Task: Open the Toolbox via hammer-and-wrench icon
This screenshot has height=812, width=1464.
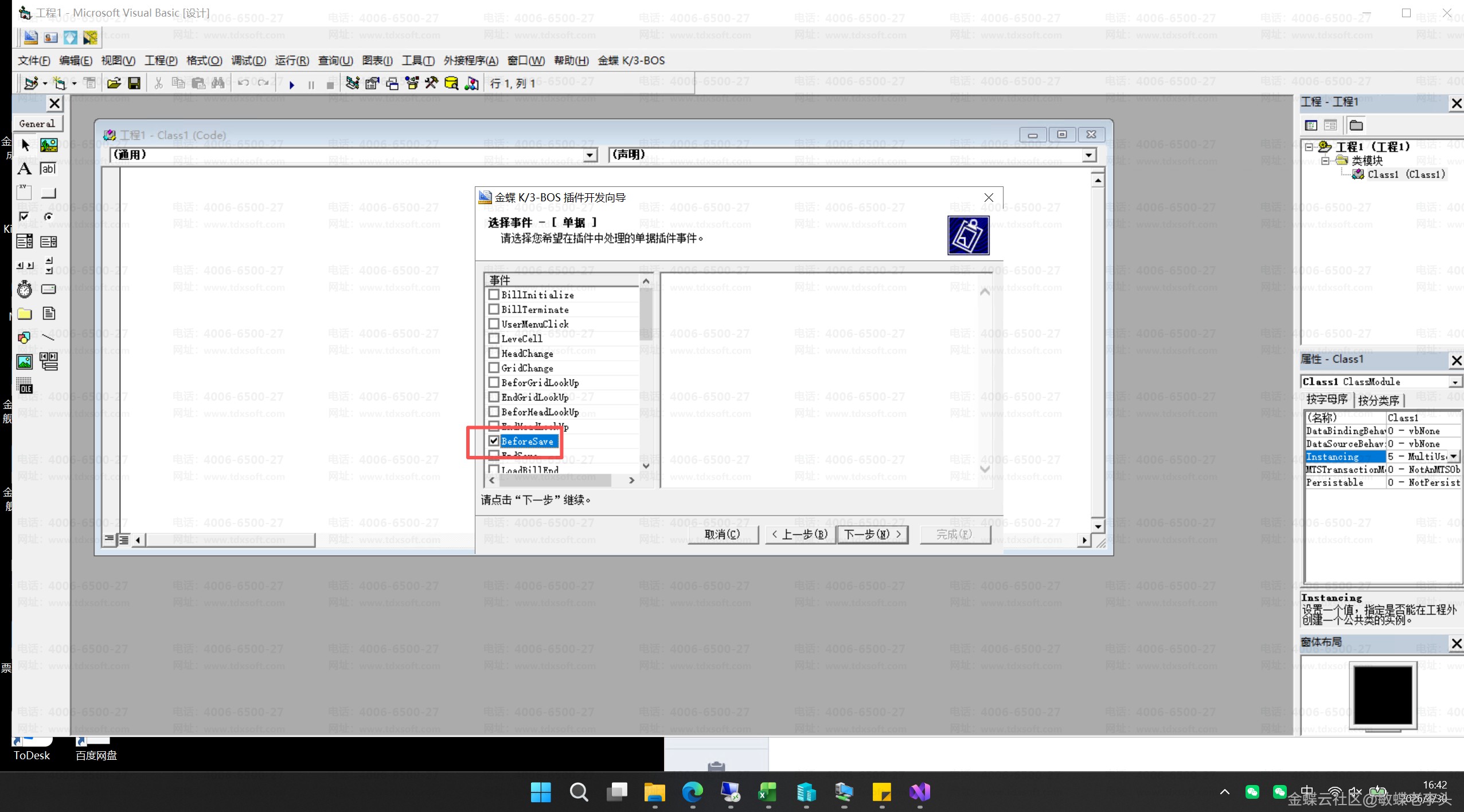Action: click(432, 84)
